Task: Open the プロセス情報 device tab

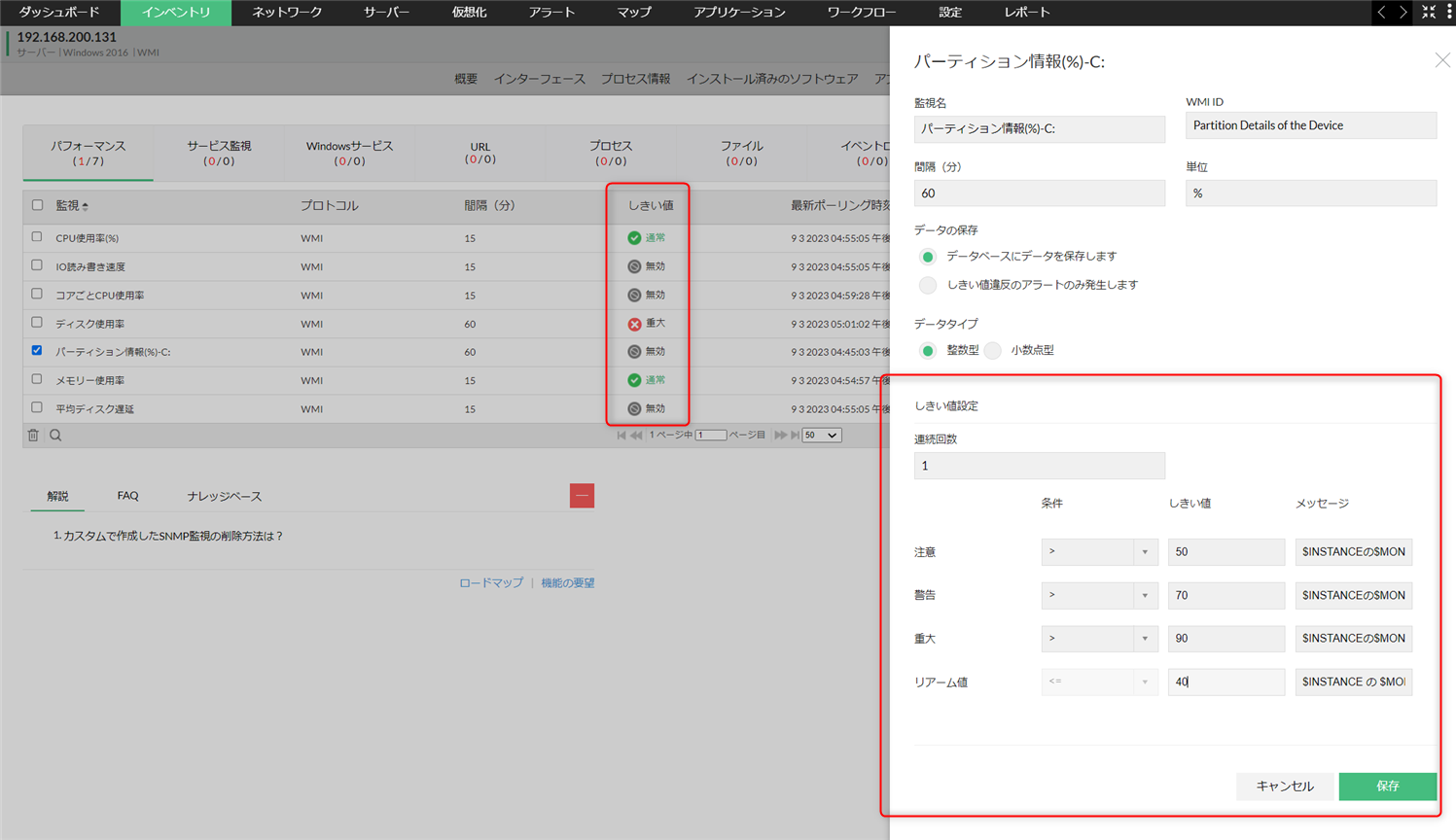Action: click(x=635, y=79)
